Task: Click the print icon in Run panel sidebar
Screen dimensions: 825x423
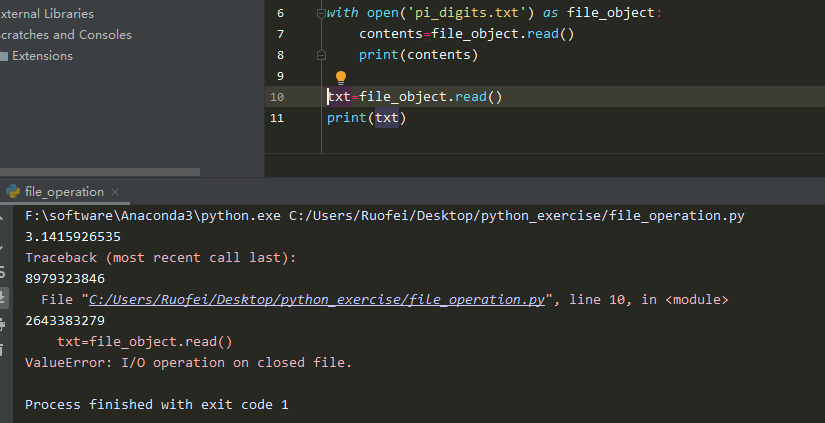Action: tap(3, 325)
